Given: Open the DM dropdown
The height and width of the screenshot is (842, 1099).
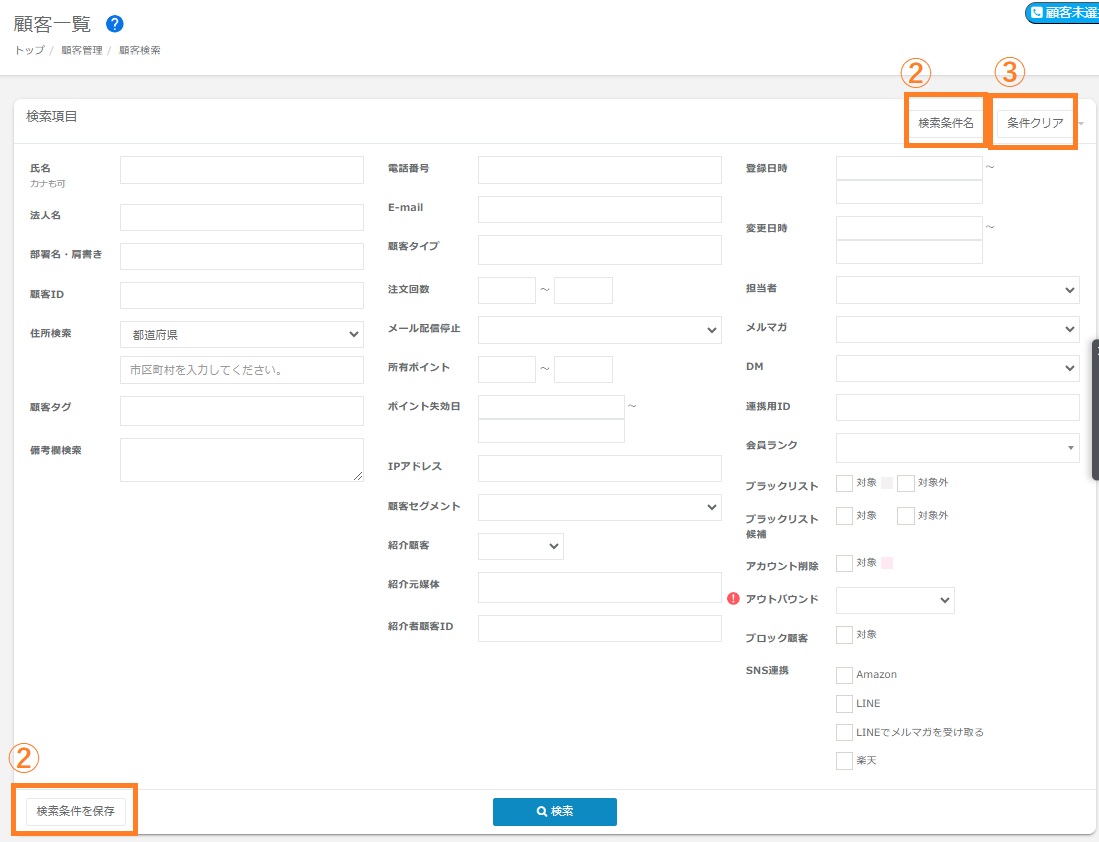Looking at the screenshot, I should (957, 368).
